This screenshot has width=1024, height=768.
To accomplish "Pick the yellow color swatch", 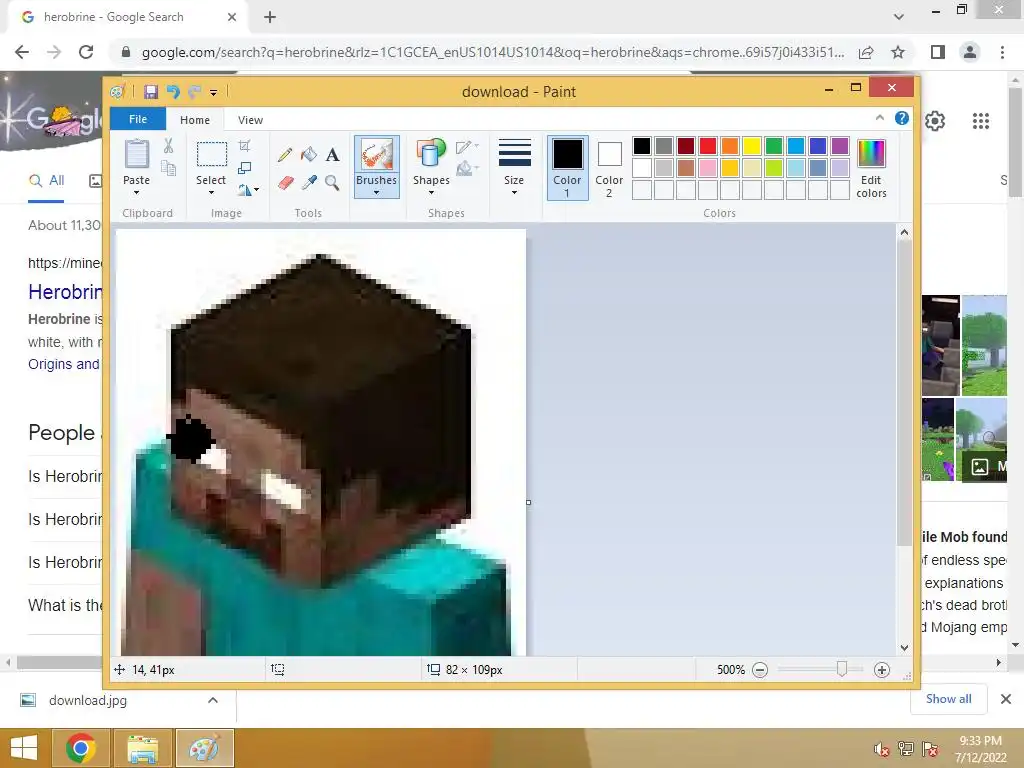I will coord(752,146).
